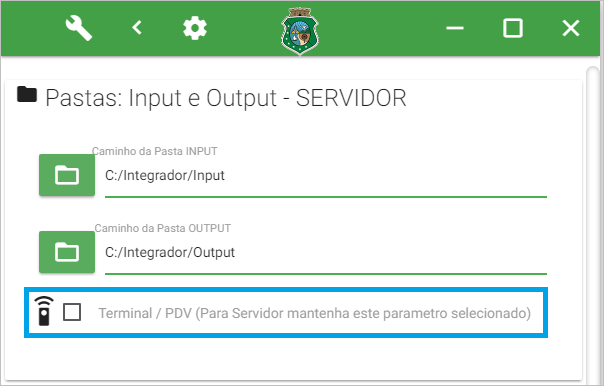Viewport: 604px width, 386px height.
Task: Open the gear settings icon
Action: click(195, 28)
